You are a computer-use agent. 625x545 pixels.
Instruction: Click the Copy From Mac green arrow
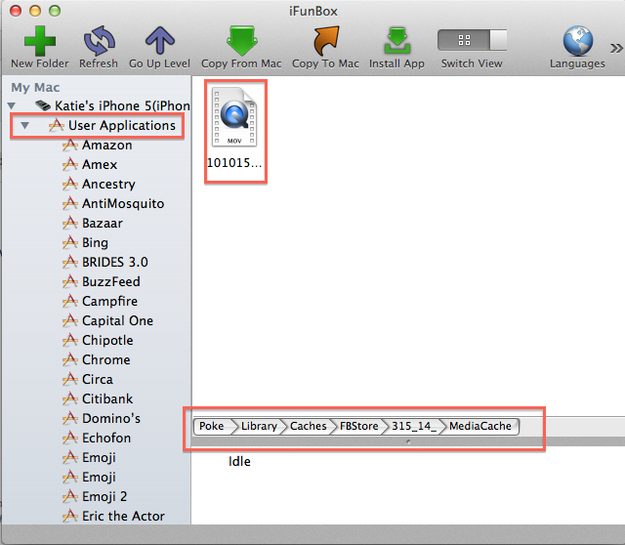(x=242, y=41)
